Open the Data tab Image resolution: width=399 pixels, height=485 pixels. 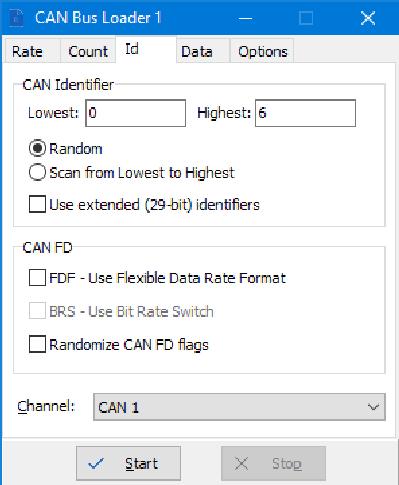[x=197, y=51]
